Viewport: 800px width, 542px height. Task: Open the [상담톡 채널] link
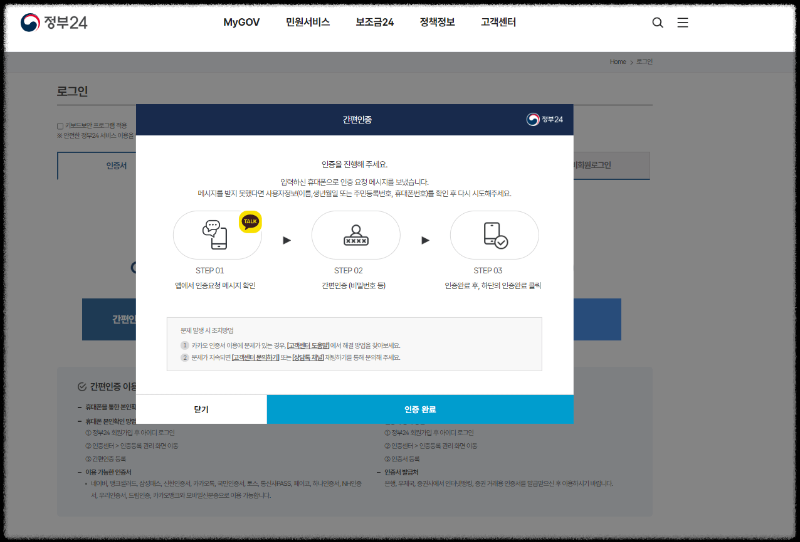pyautogui.click(x=308, y=358)
